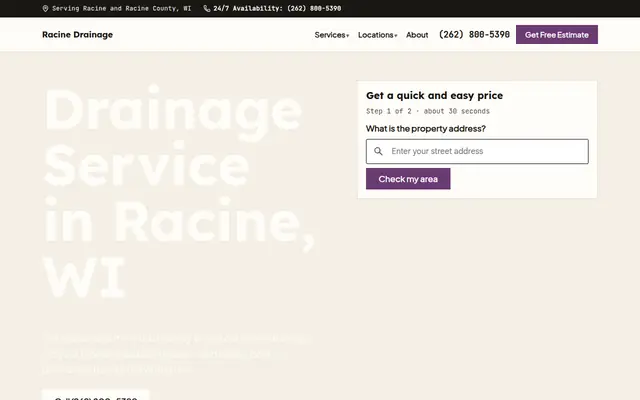Screen dimensions: 640x400
Task: Expand the Services dropdown menu
Action: tap(332, 35)
